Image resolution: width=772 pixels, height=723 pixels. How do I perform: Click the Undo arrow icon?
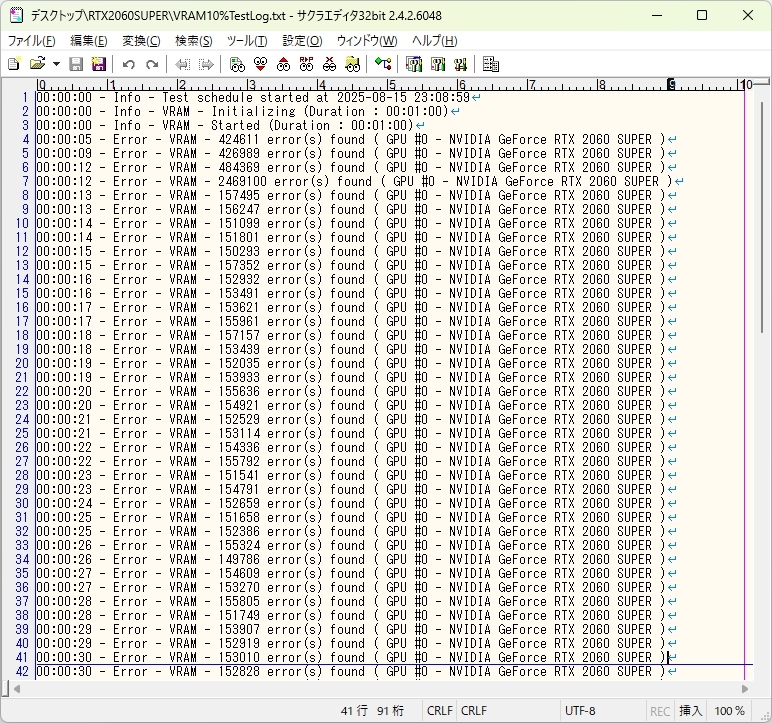pyautogui.click(x=128, y=64)
